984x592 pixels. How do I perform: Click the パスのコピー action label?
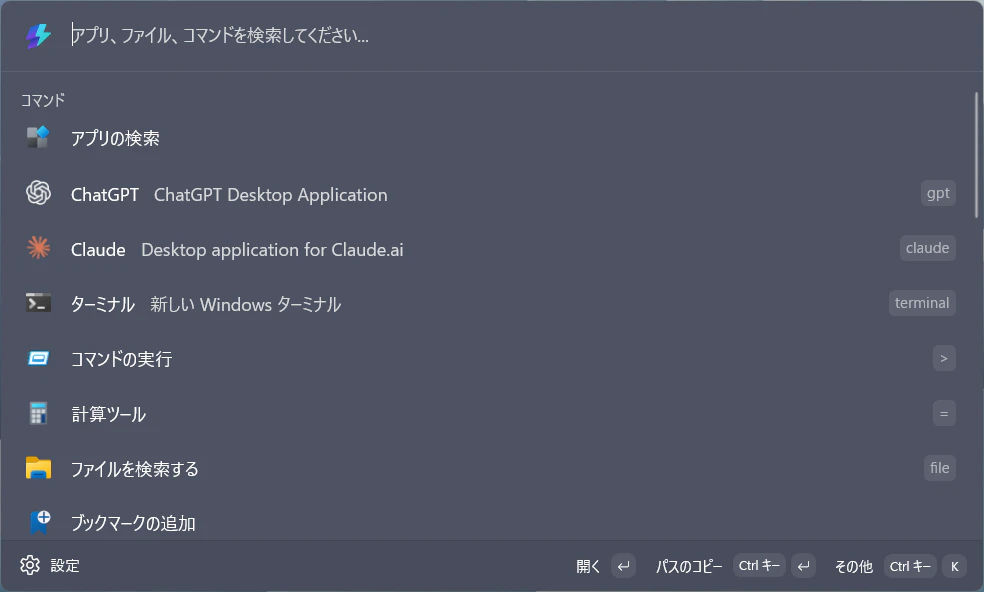pyautogui.click(x=688, y=566)
